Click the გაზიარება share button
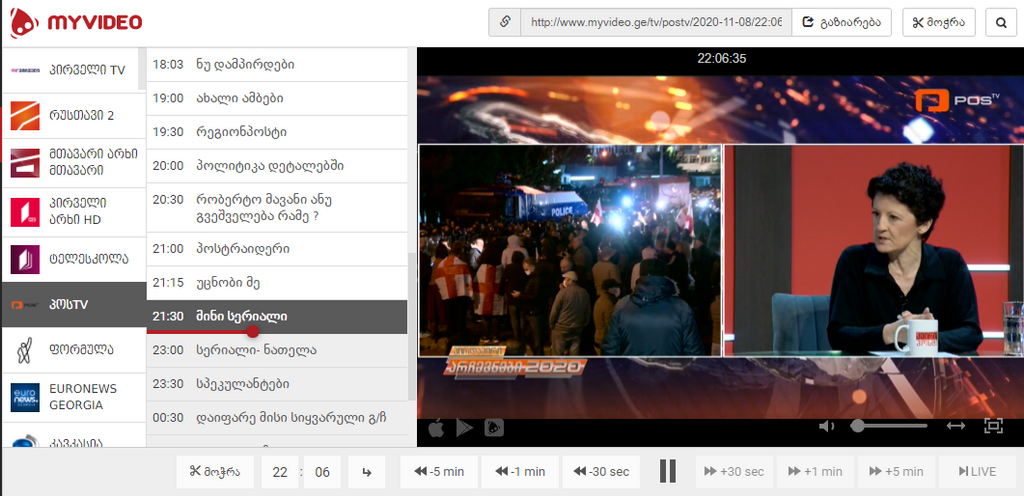Image resolution: width=1024 pixels, height=496 pixels. [x=841, y=22]
